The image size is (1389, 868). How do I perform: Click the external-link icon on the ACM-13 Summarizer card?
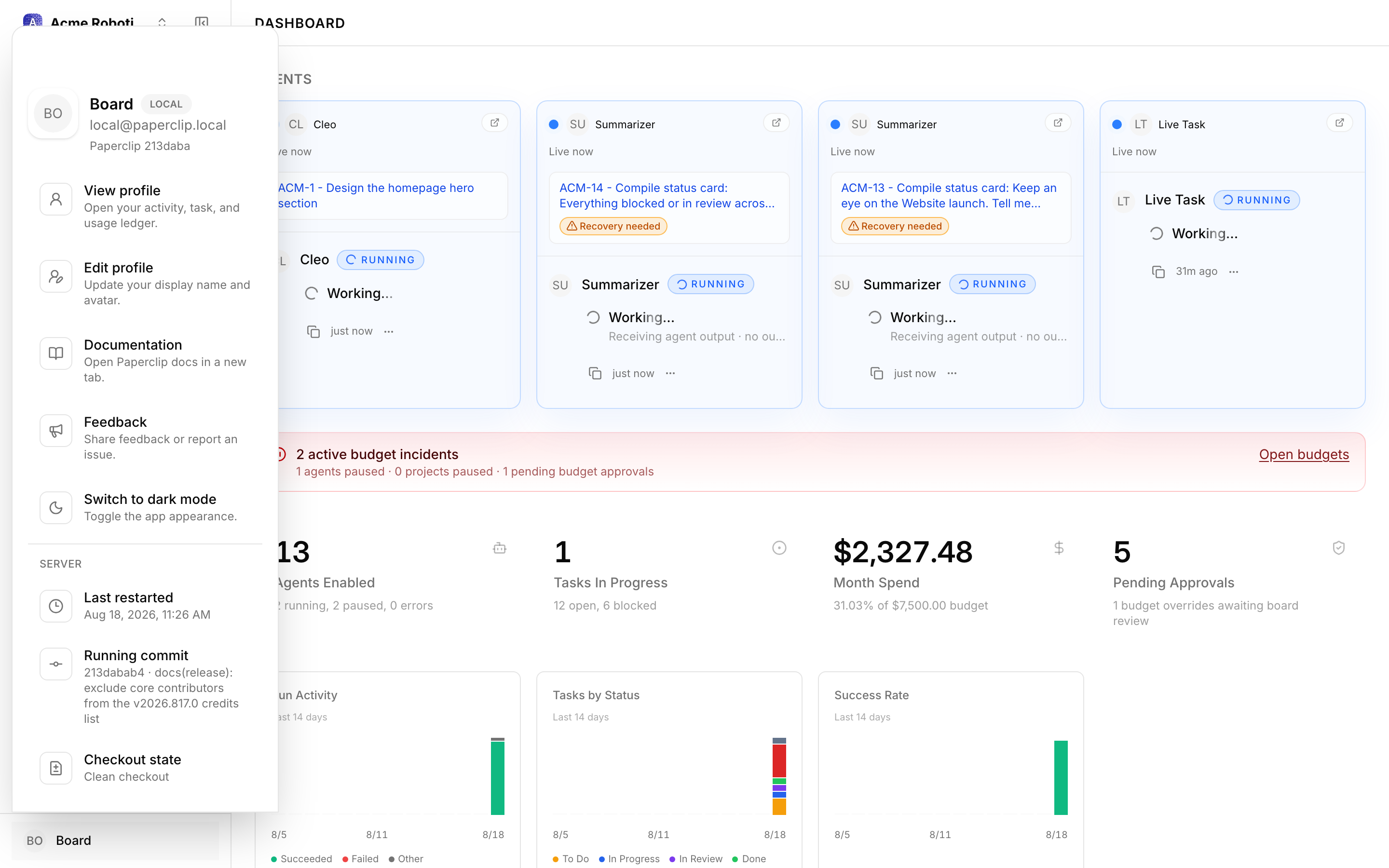(x=1058, y=123)
